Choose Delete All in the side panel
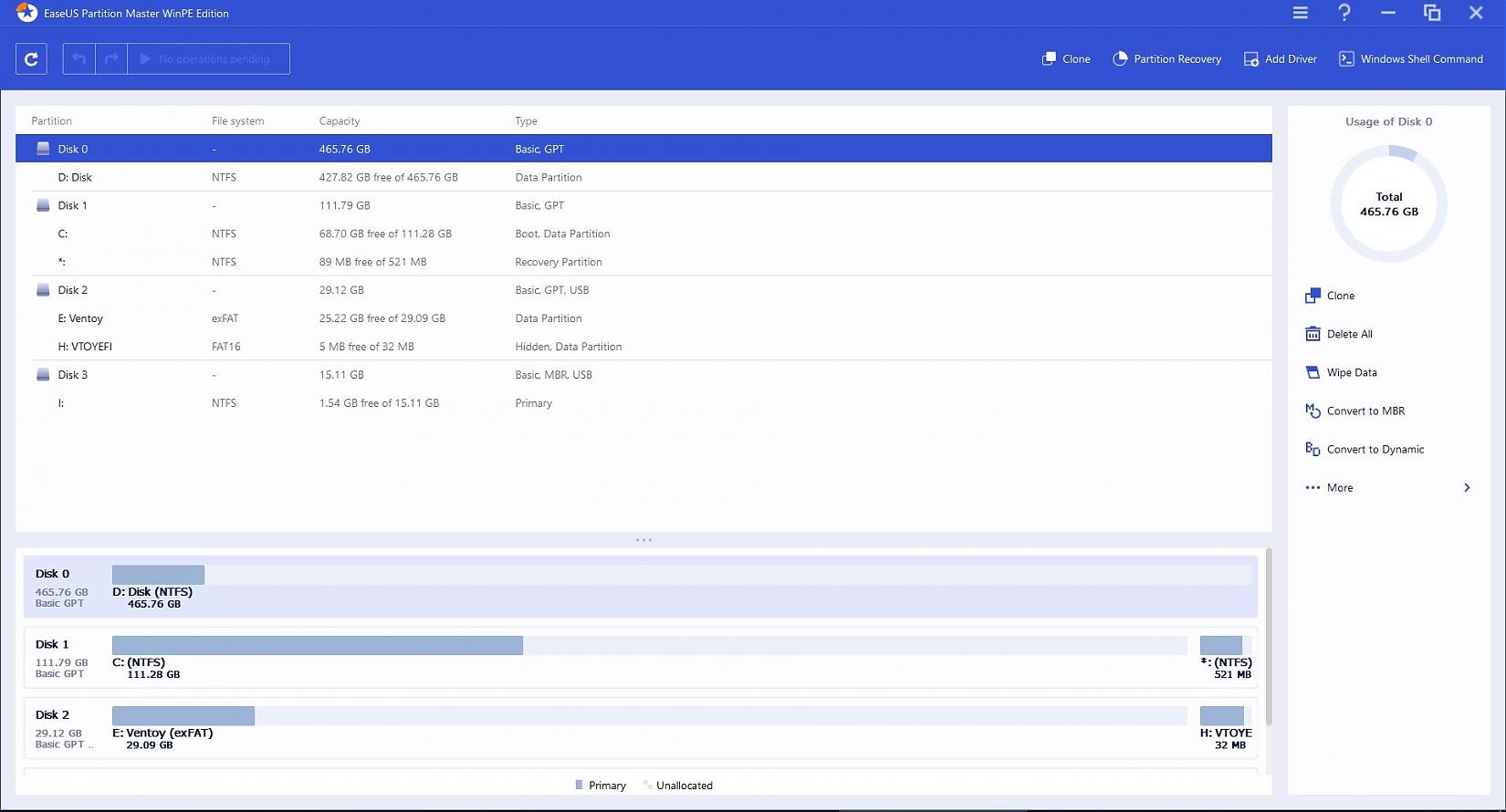The height and width of the screenshot is (812, 1506). pos(1339,334)
